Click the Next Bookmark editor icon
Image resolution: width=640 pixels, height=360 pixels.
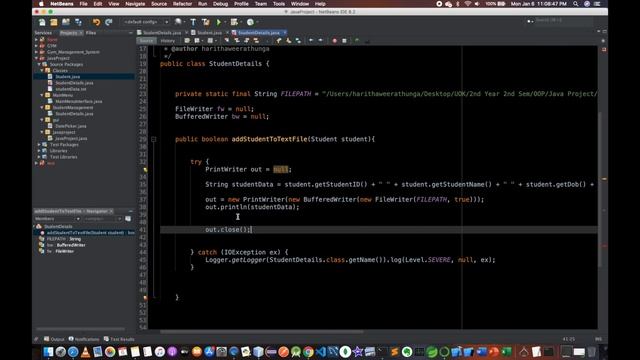pos(289,40)
